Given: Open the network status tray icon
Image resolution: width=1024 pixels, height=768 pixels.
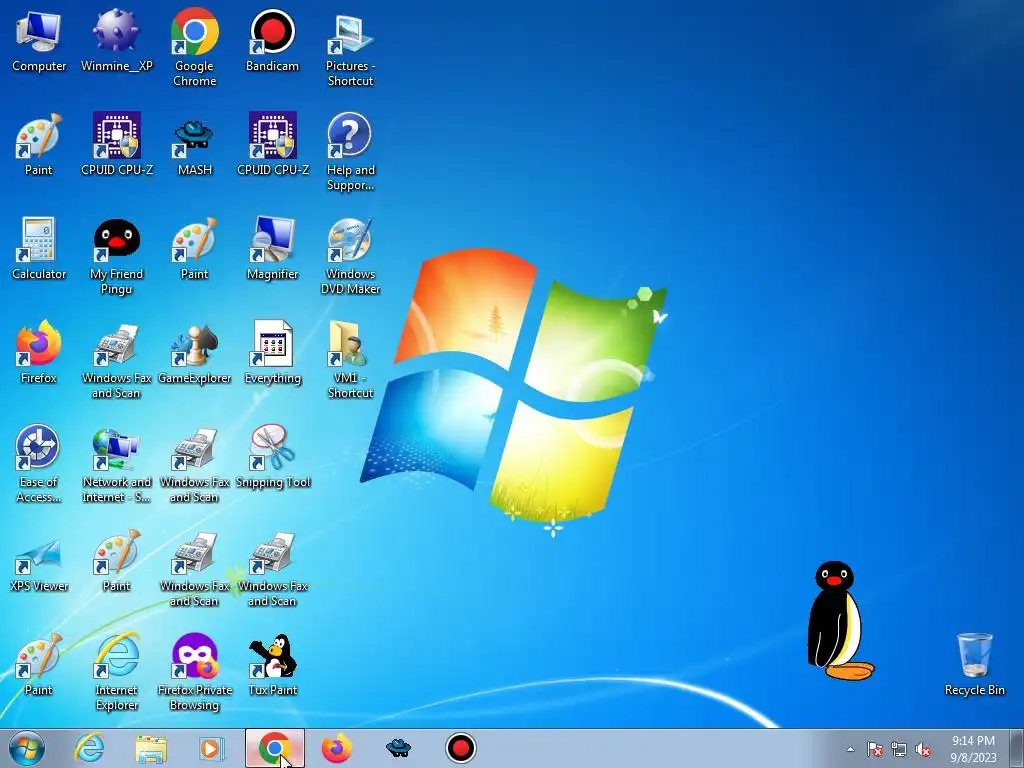Looking at the screenshot, I should pos(899,749).
